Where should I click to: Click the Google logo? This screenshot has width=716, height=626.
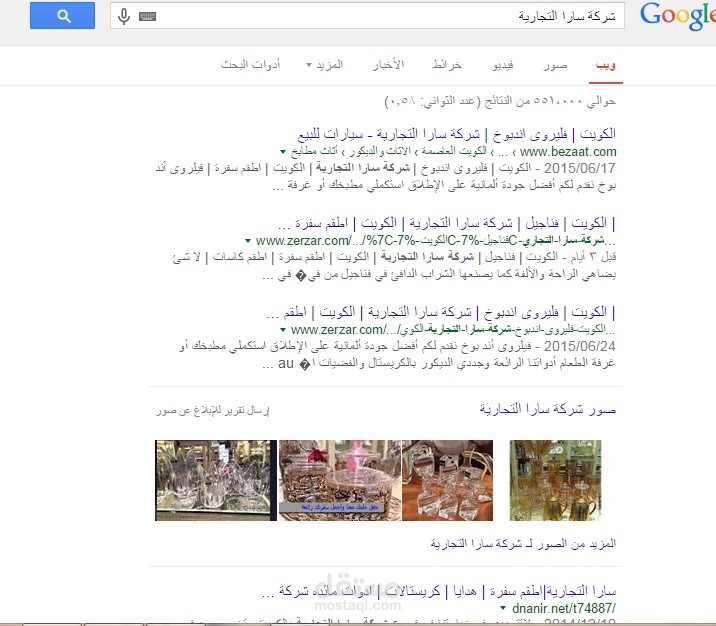677,16
